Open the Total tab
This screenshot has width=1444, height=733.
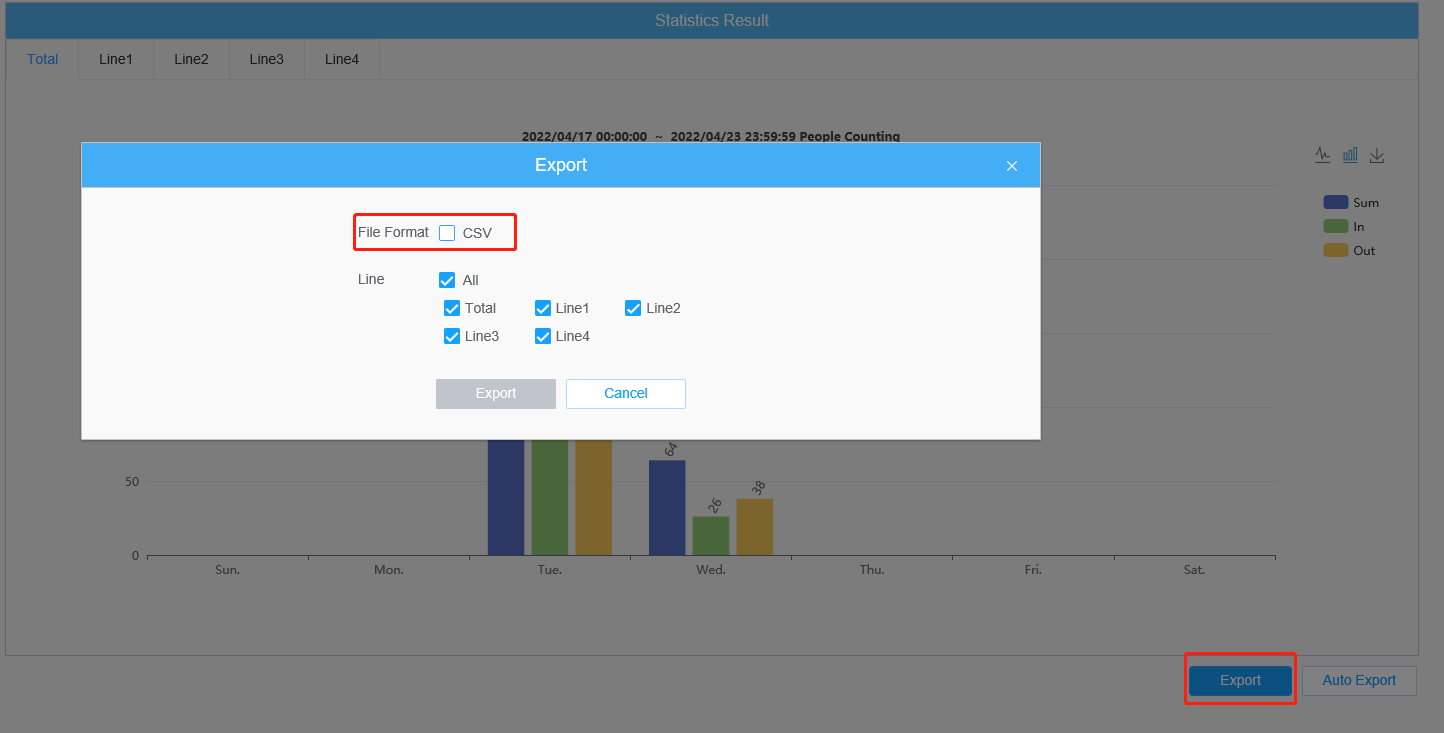[x=42, y=59]
